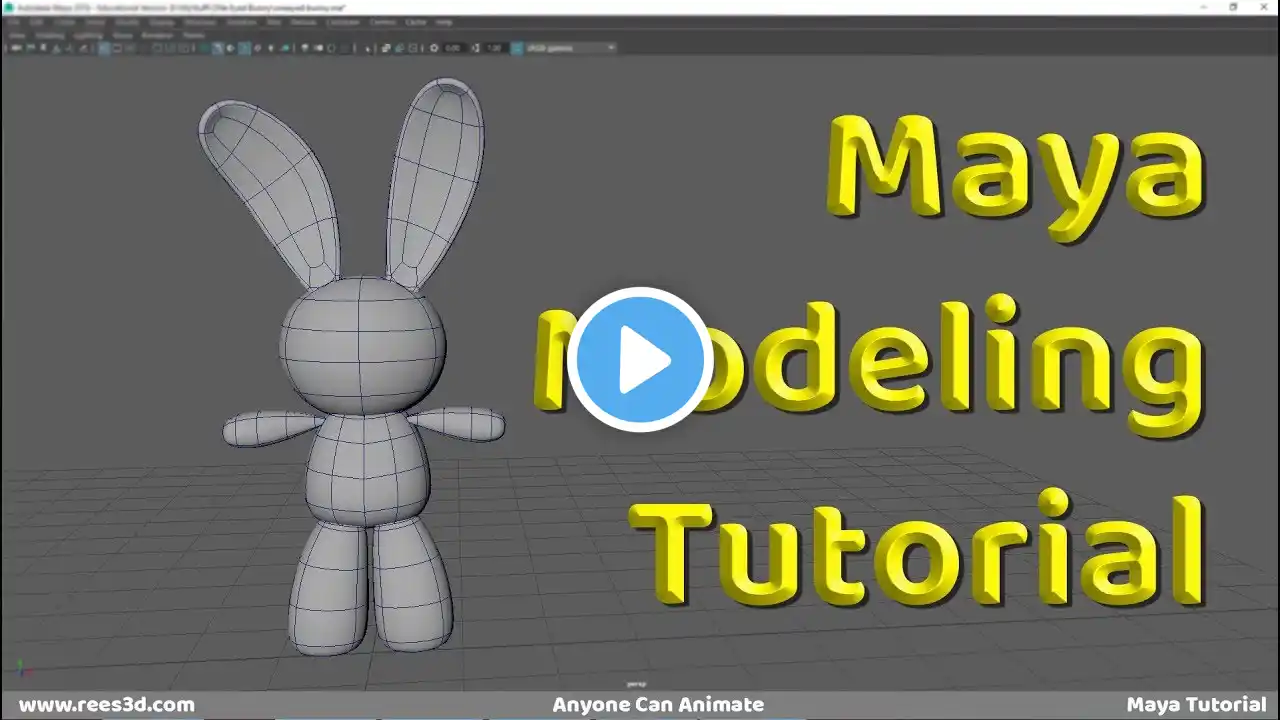Click the gamma value field showing 1.00
The image size is (1280, 720).
(x=496, y=47)
